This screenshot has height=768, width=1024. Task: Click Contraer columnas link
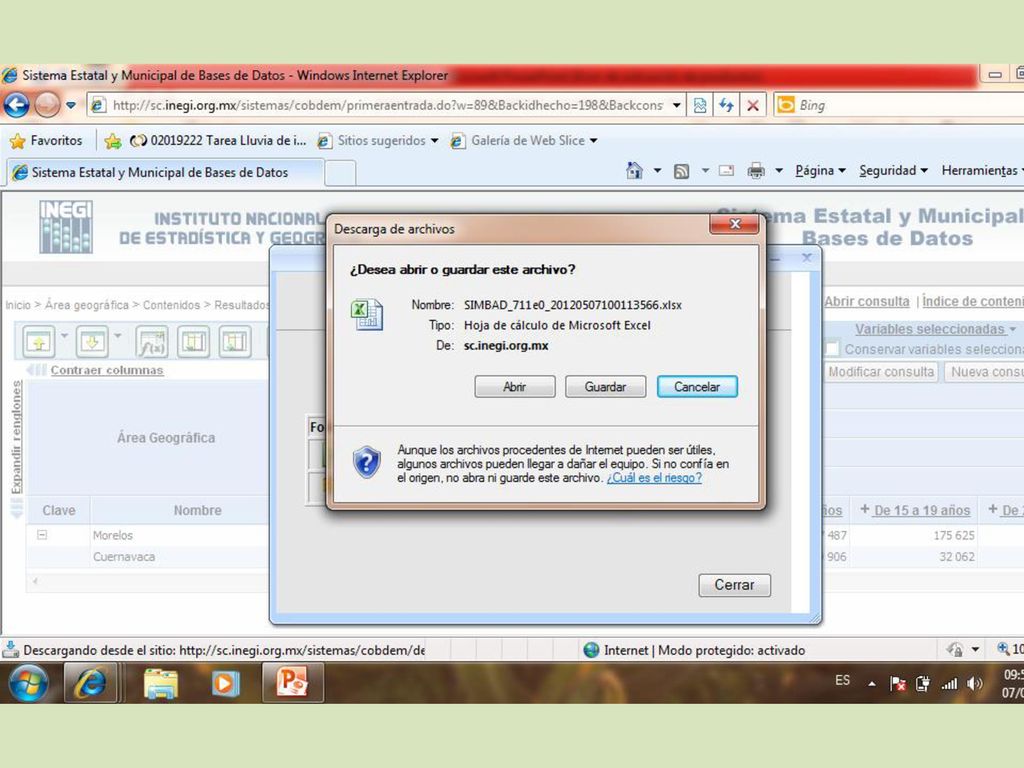106,370
